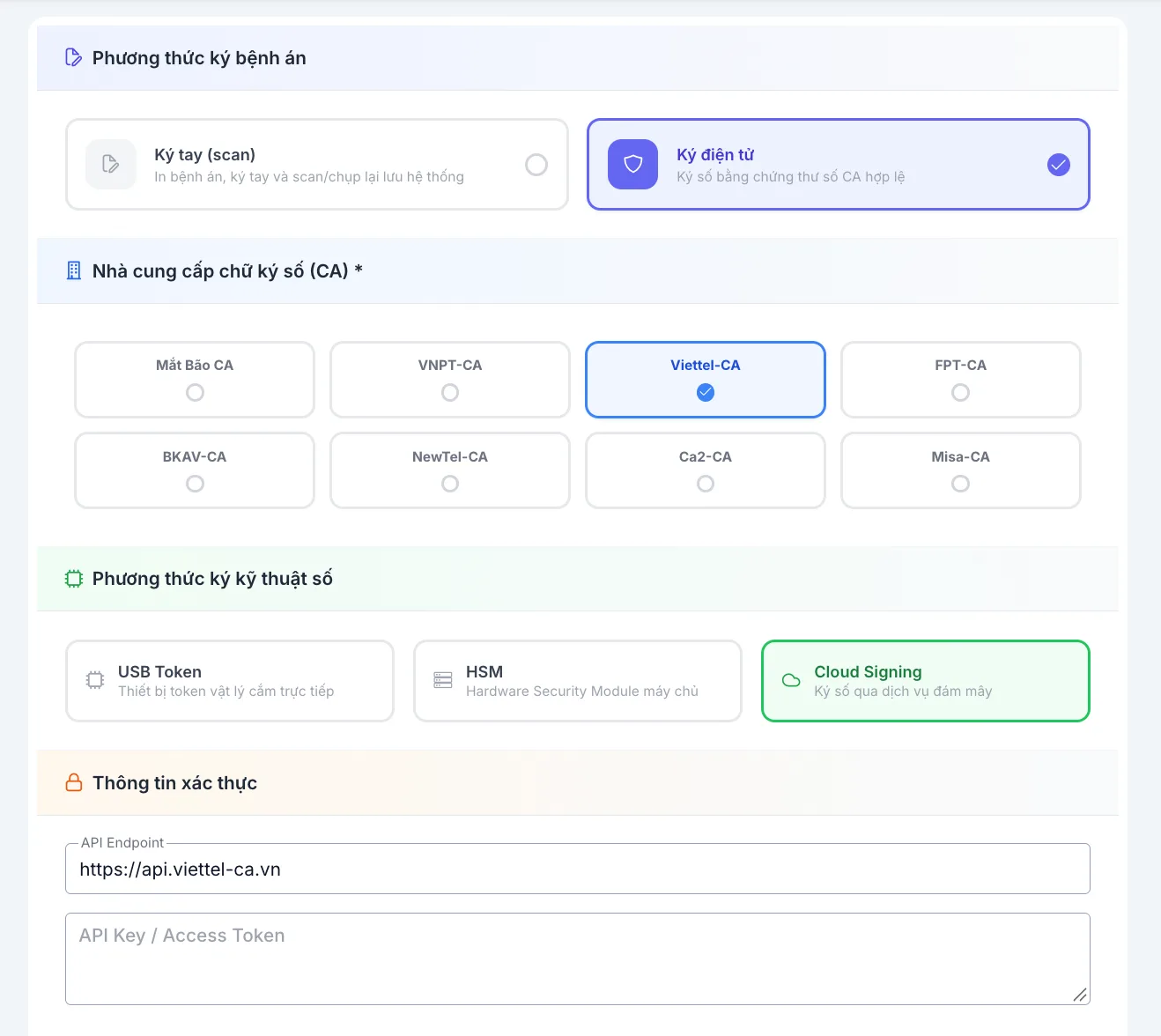Click the chip icon beside Phương thức ký kỹ thuật số

(x=74, y=579)
